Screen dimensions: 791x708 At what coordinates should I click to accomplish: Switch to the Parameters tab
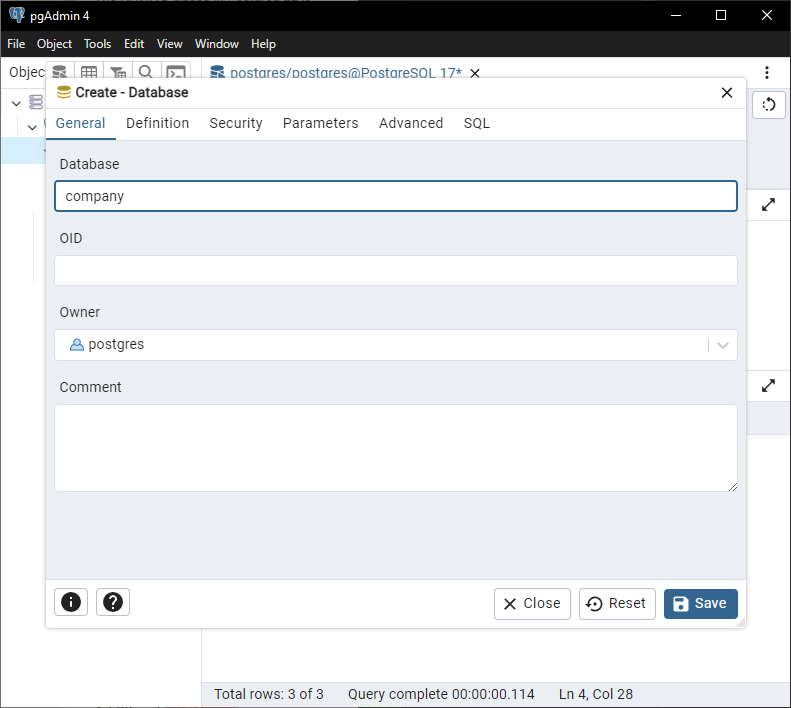[x=320, y=123]
